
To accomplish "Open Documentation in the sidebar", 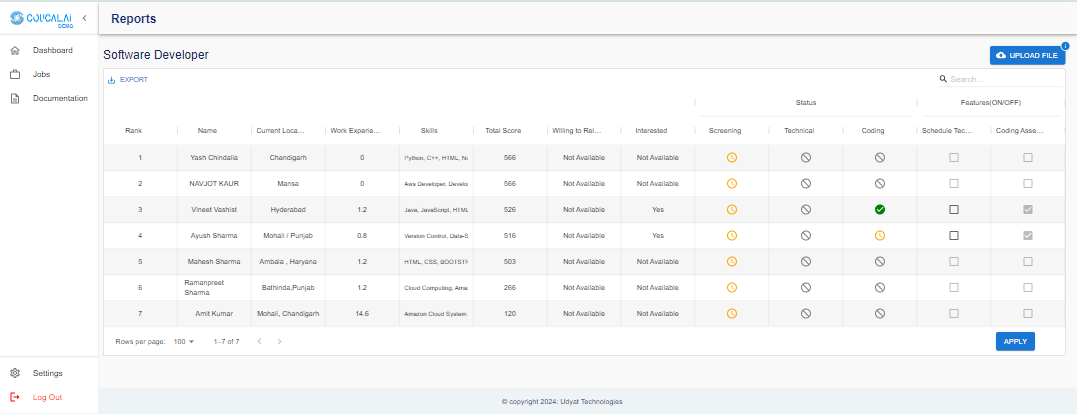I will tap(59, 98).
